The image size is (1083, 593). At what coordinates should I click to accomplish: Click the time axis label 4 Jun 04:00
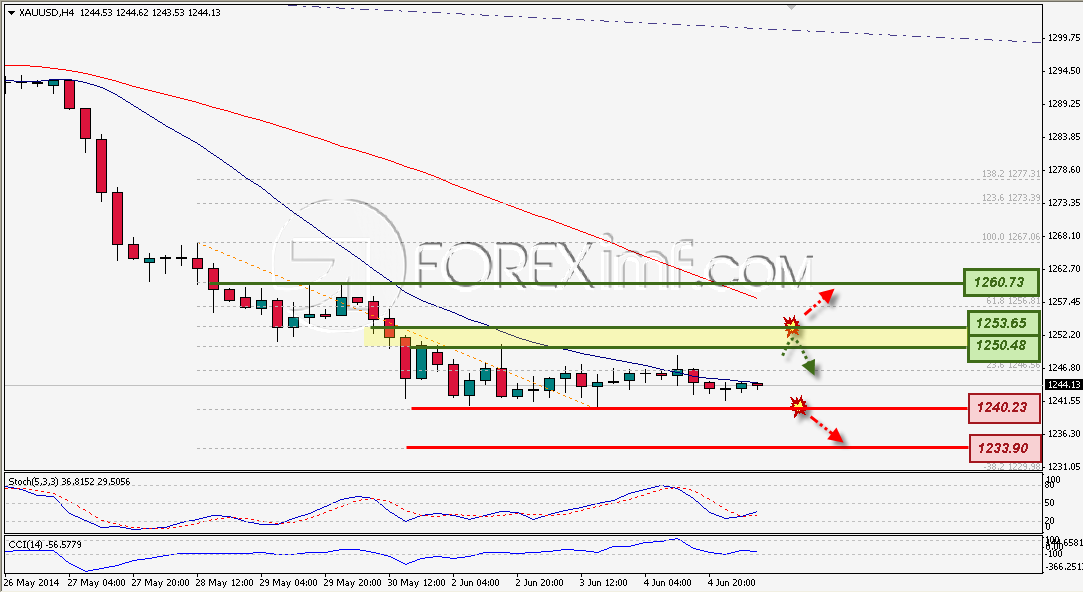coord(668,583)
